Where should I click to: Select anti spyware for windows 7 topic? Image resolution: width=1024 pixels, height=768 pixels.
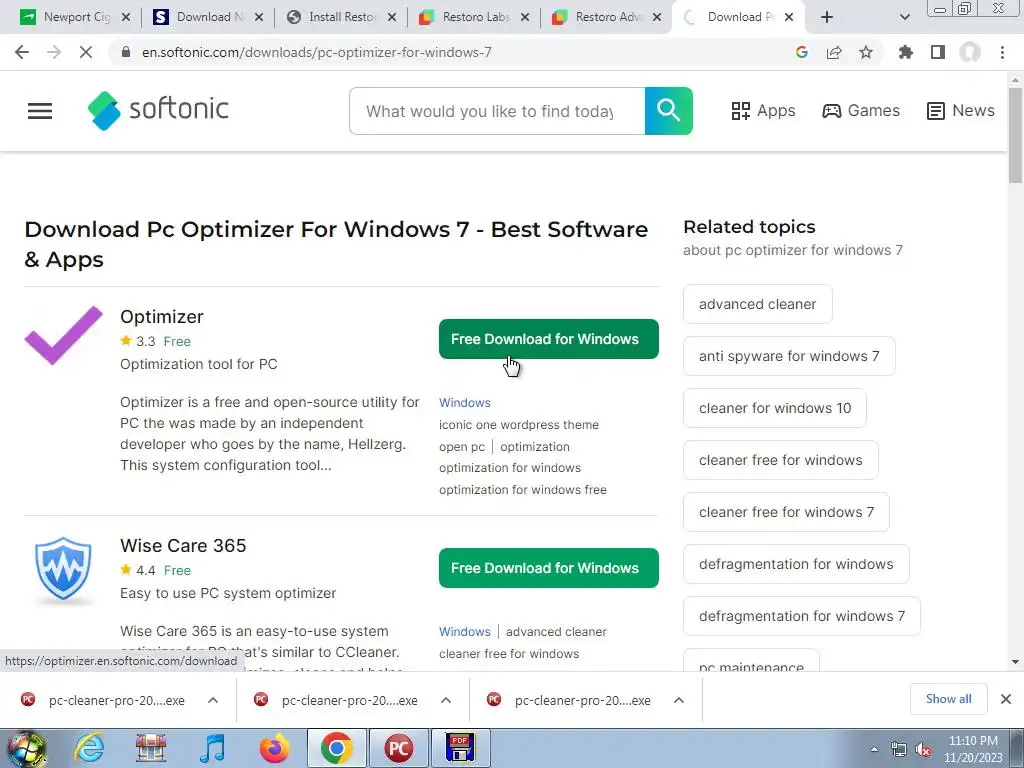point(789,356)
